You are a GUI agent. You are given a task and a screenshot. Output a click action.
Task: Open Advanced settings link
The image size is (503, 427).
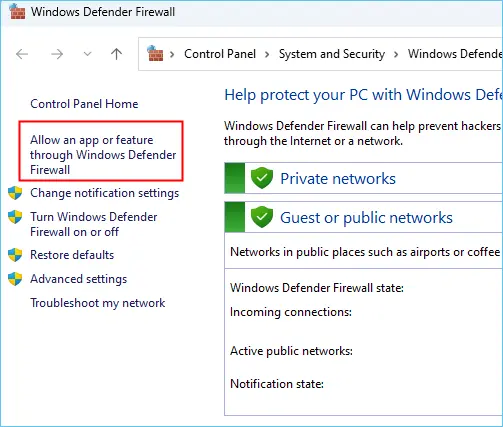[79, 279]
